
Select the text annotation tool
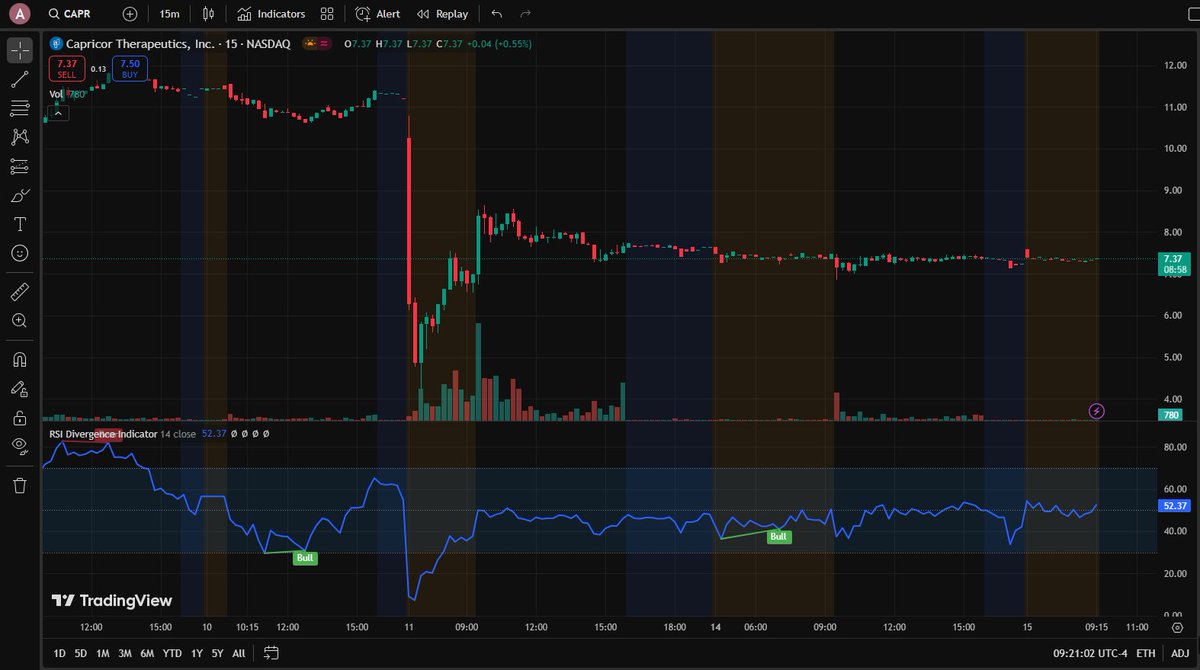(20, 224)
